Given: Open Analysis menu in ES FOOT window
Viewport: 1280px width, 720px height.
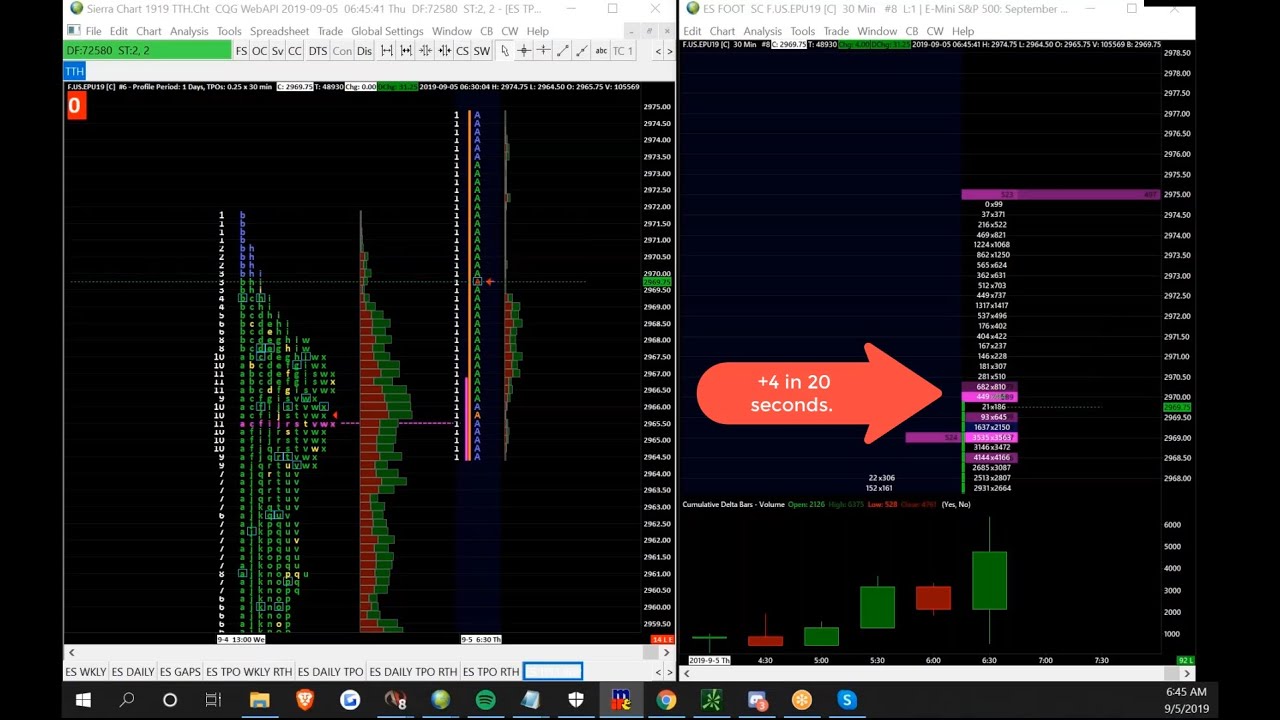Looking at the screenshot, I should [762, 31].
